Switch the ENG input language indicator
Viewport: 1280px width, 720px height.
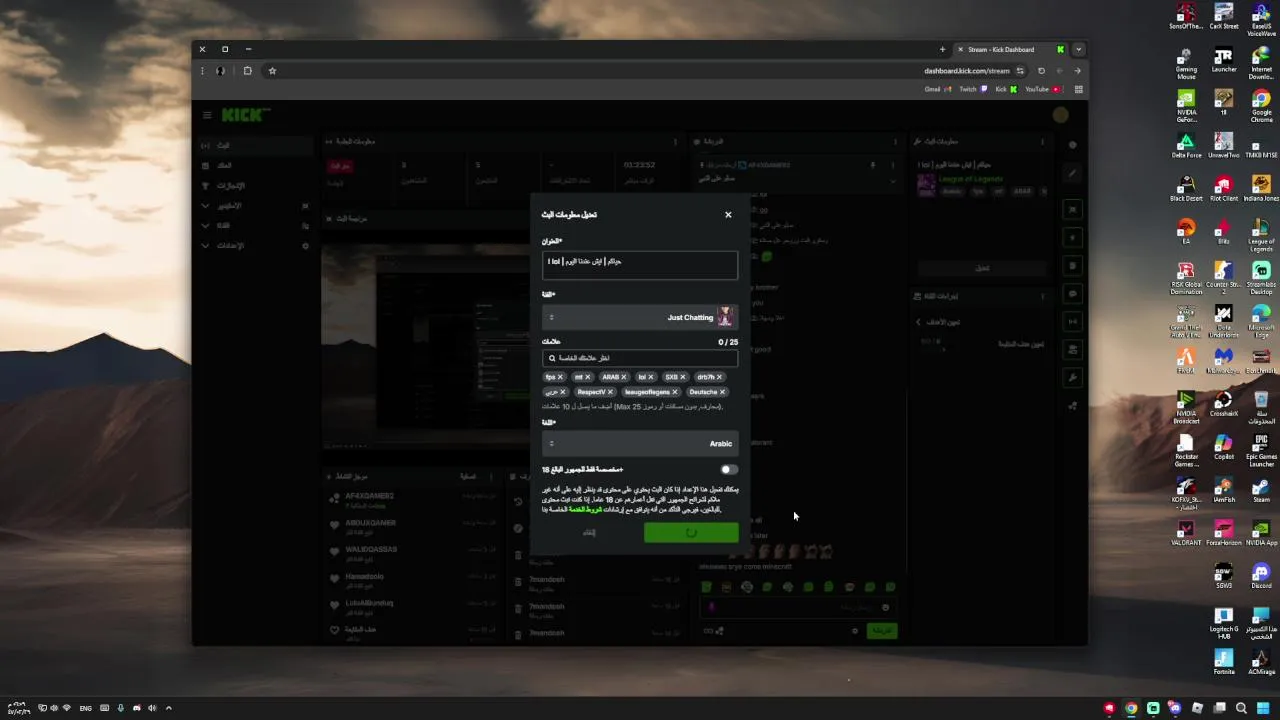(x=85, y=708)
